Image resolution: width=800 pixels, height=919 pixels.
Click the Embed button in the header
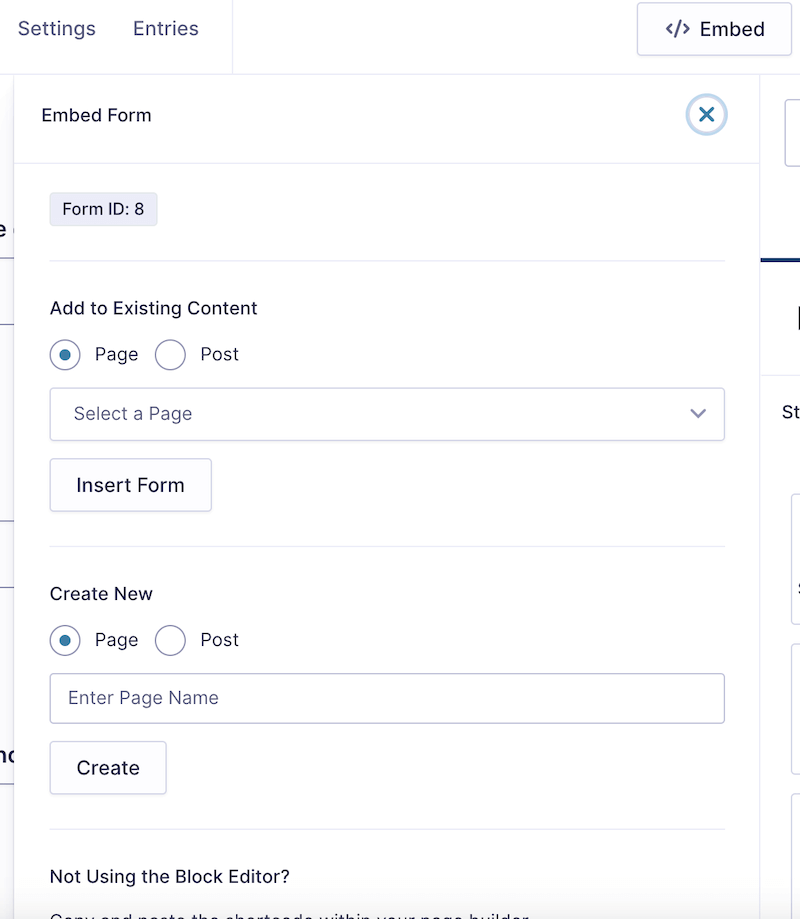coord(714,29)
